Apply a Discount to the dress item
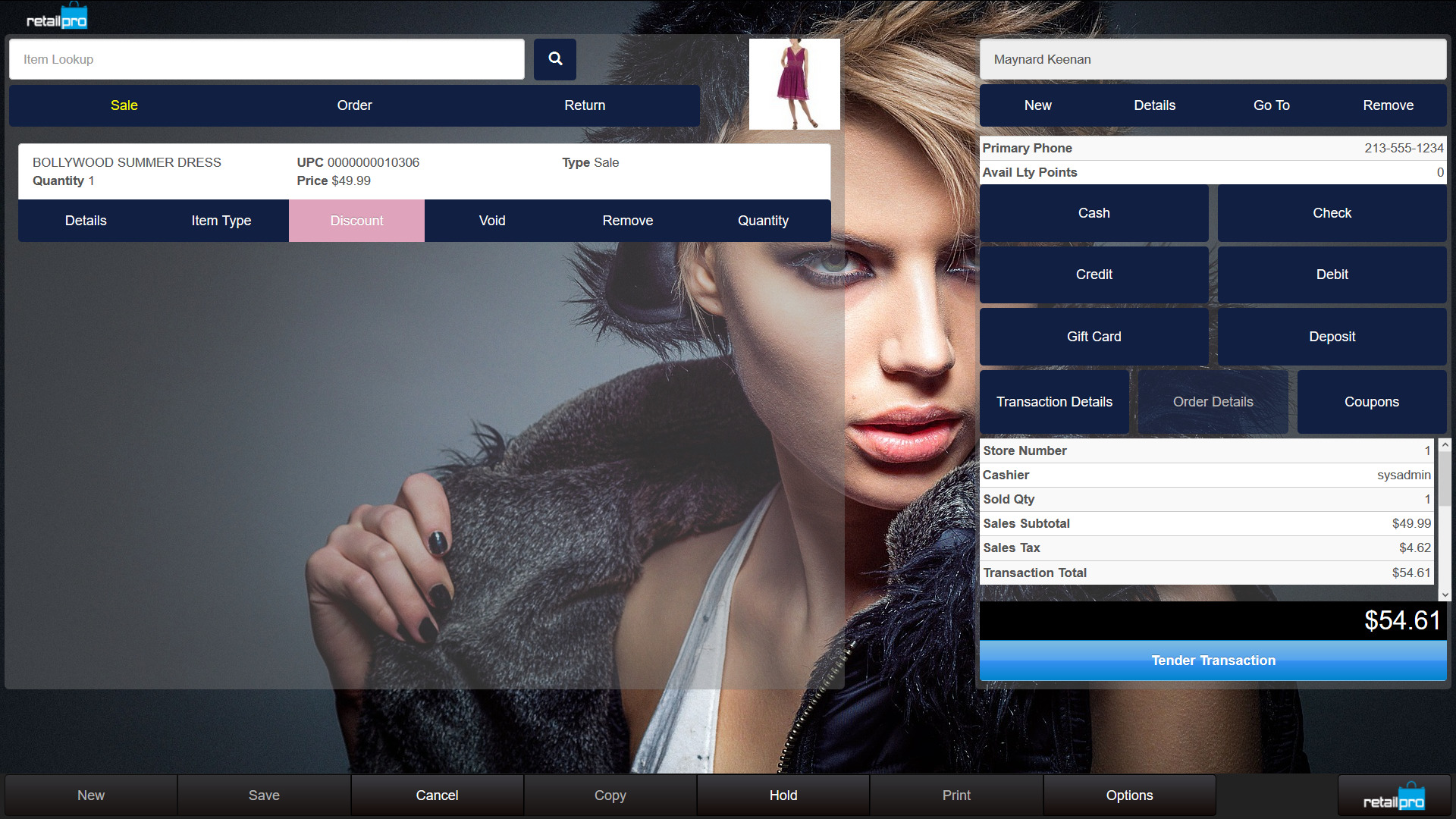Screen dimensions: 1456x819 [x=356, y=221]
